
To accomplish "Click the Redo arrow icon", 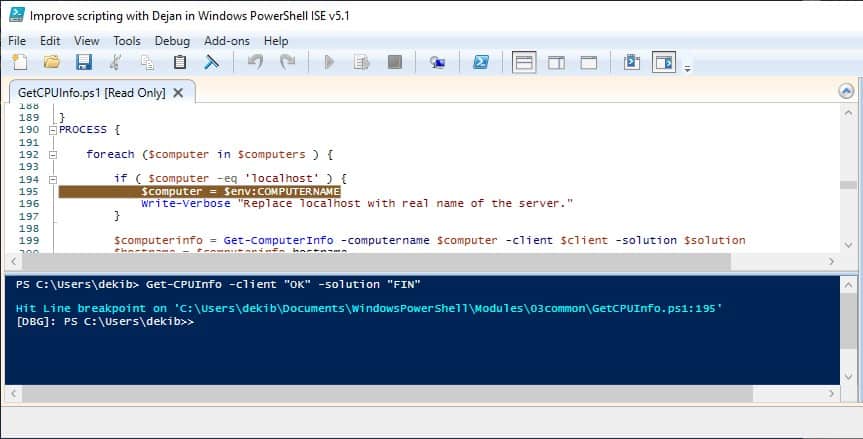I will pos(287,62).
